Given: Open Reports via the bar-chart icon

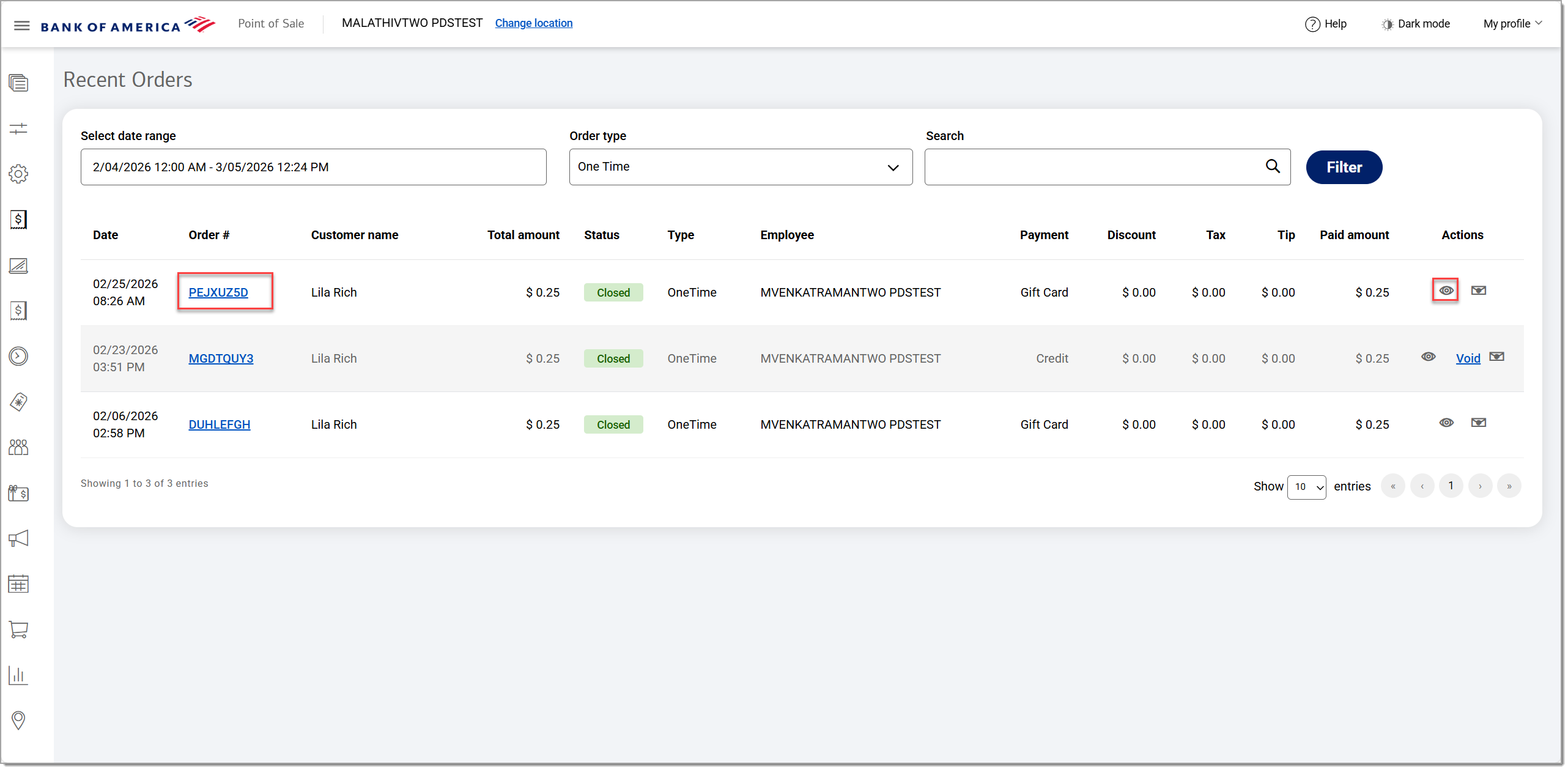Looking at the screenshot, I should coord(18,675).
